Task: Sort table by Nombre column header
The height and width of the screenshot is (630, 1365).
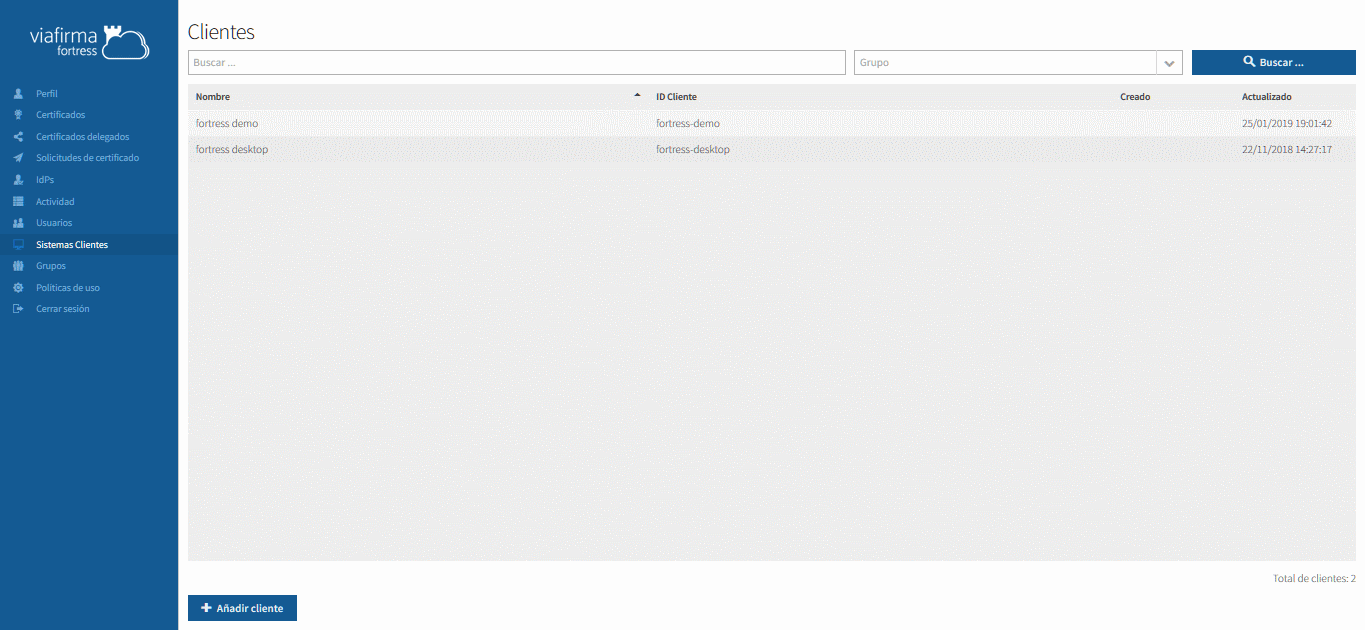Action: 213,97
